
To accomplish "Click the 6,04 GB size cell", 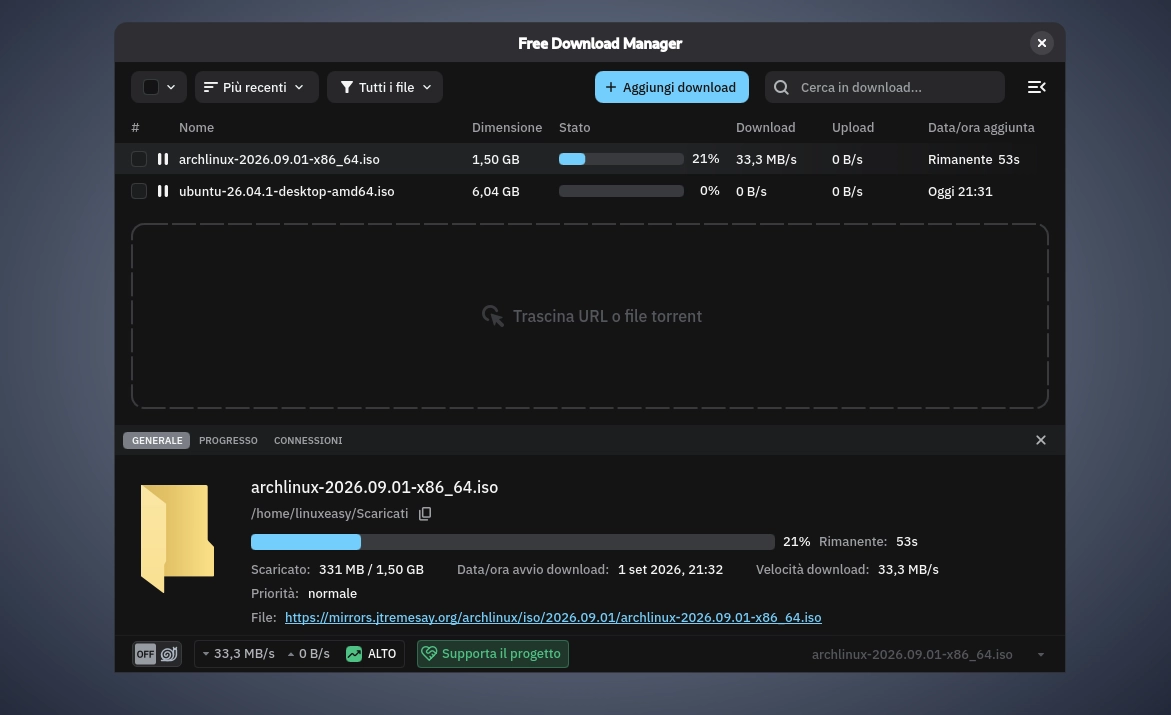I will point(496,191).
